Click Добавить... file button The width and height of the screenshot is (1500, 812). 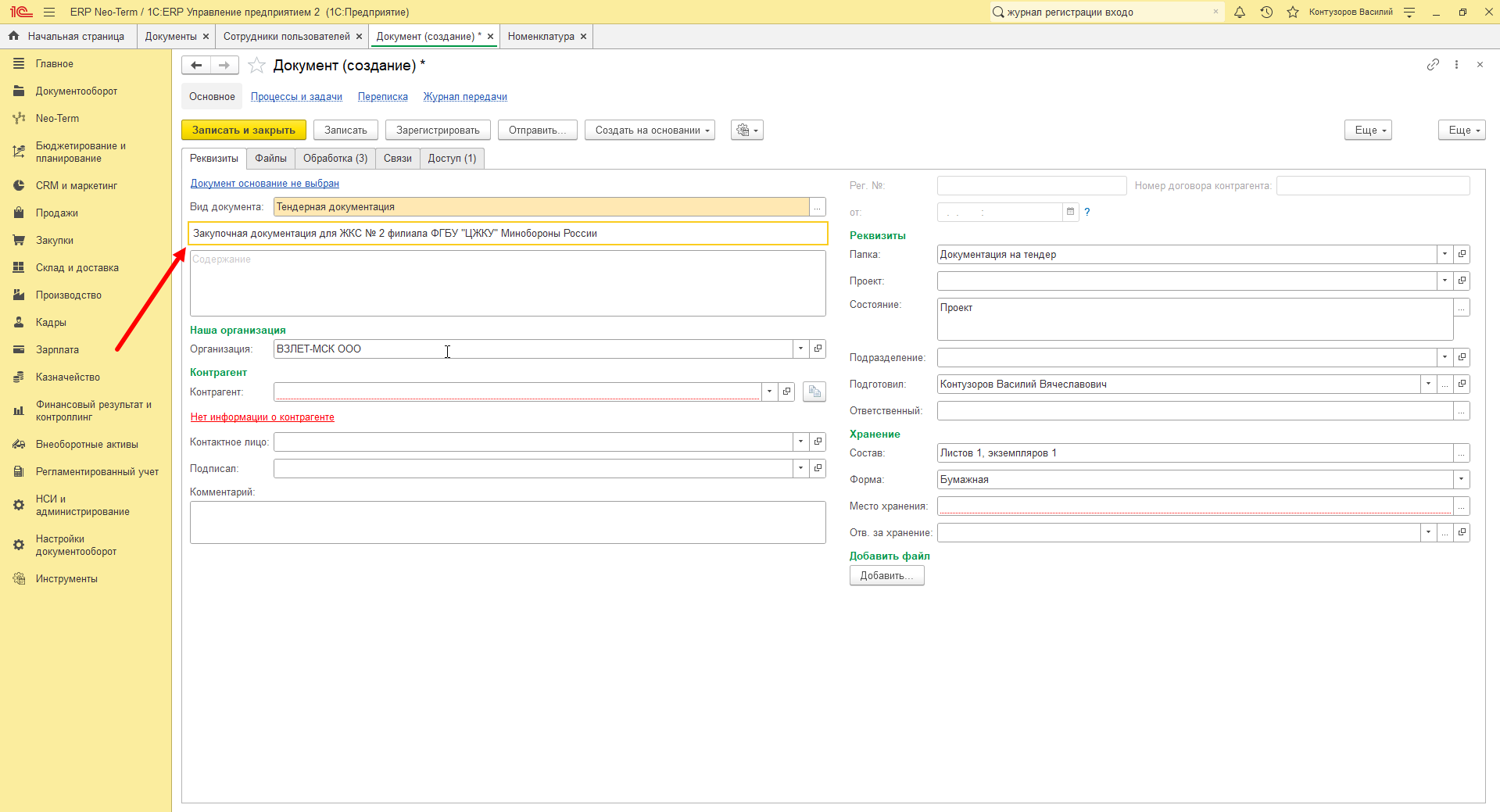pyautogui.click(x=886, y=575)
